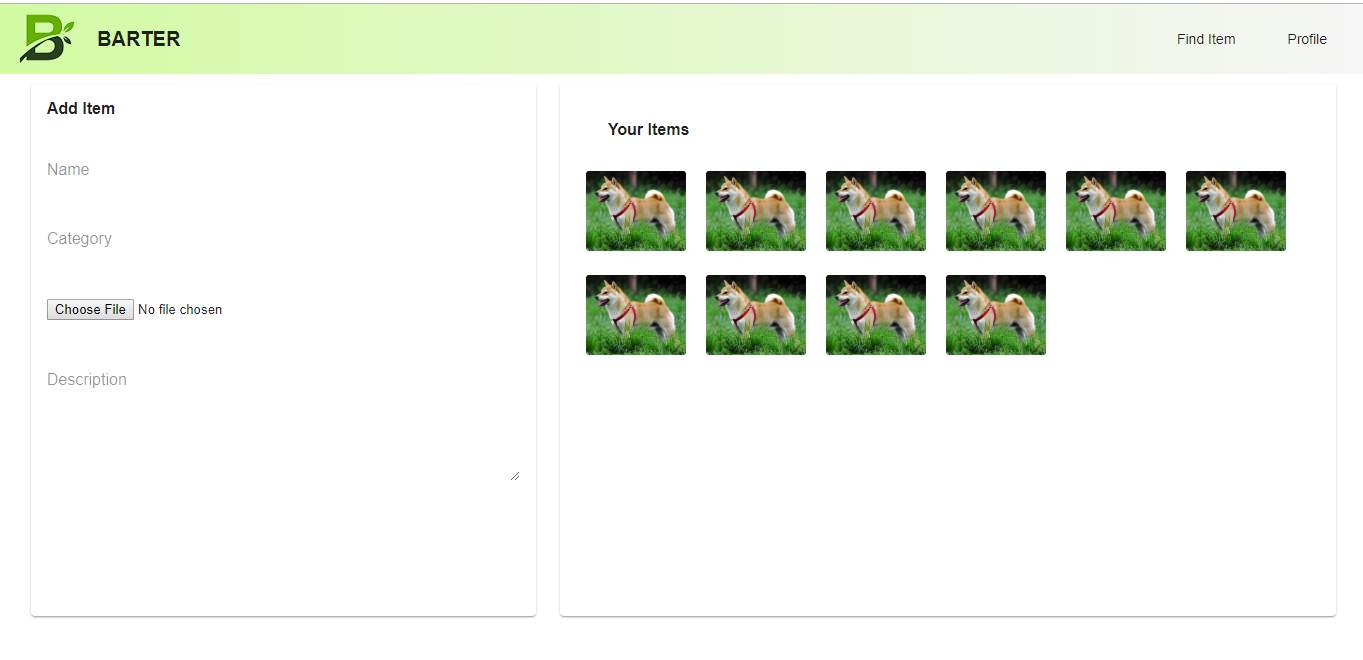Open the second item thumbnail in top row
Viewport: 1363px width, 660px height.
tap(756, 211)
